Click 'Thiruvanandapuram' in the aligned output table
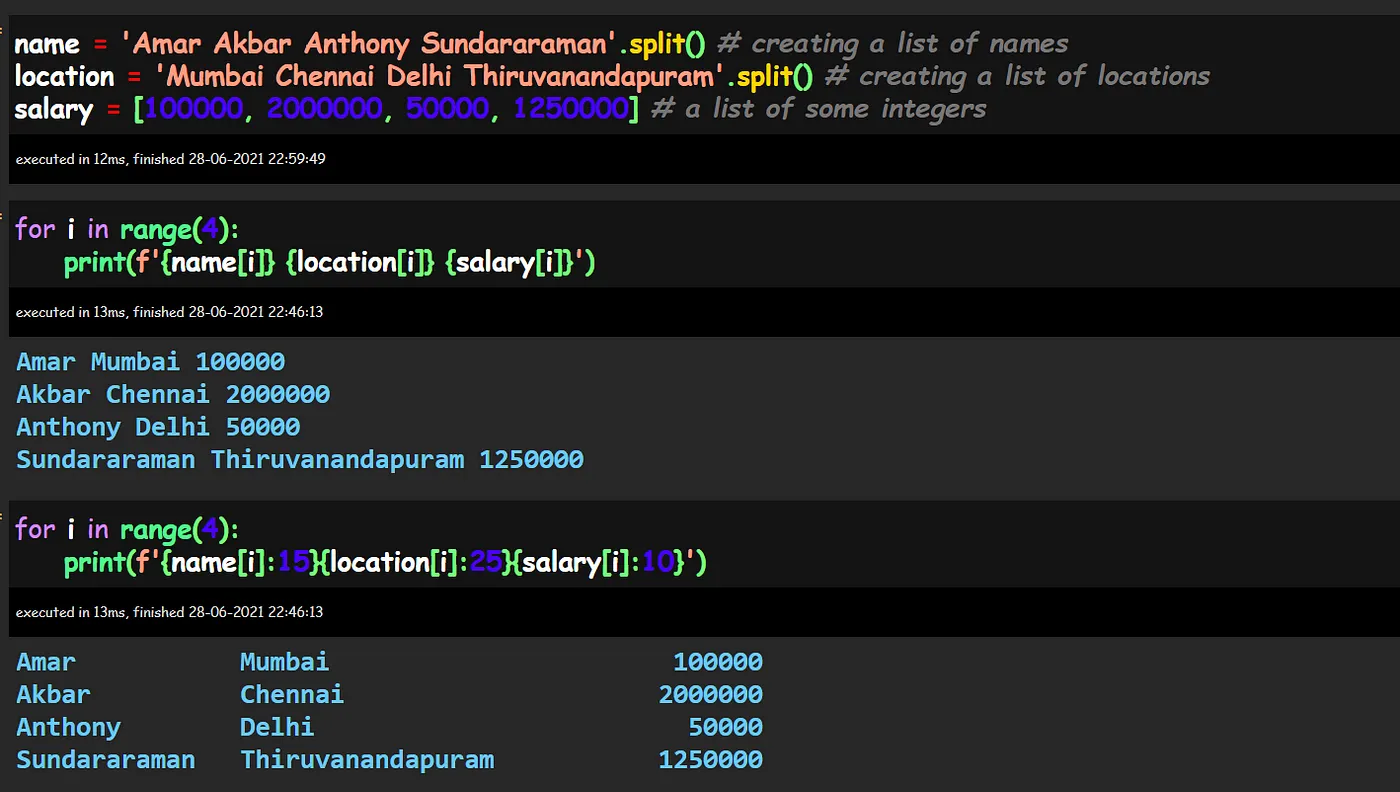The height and width of the screenshot is (792, 1400). pos(367,759)
